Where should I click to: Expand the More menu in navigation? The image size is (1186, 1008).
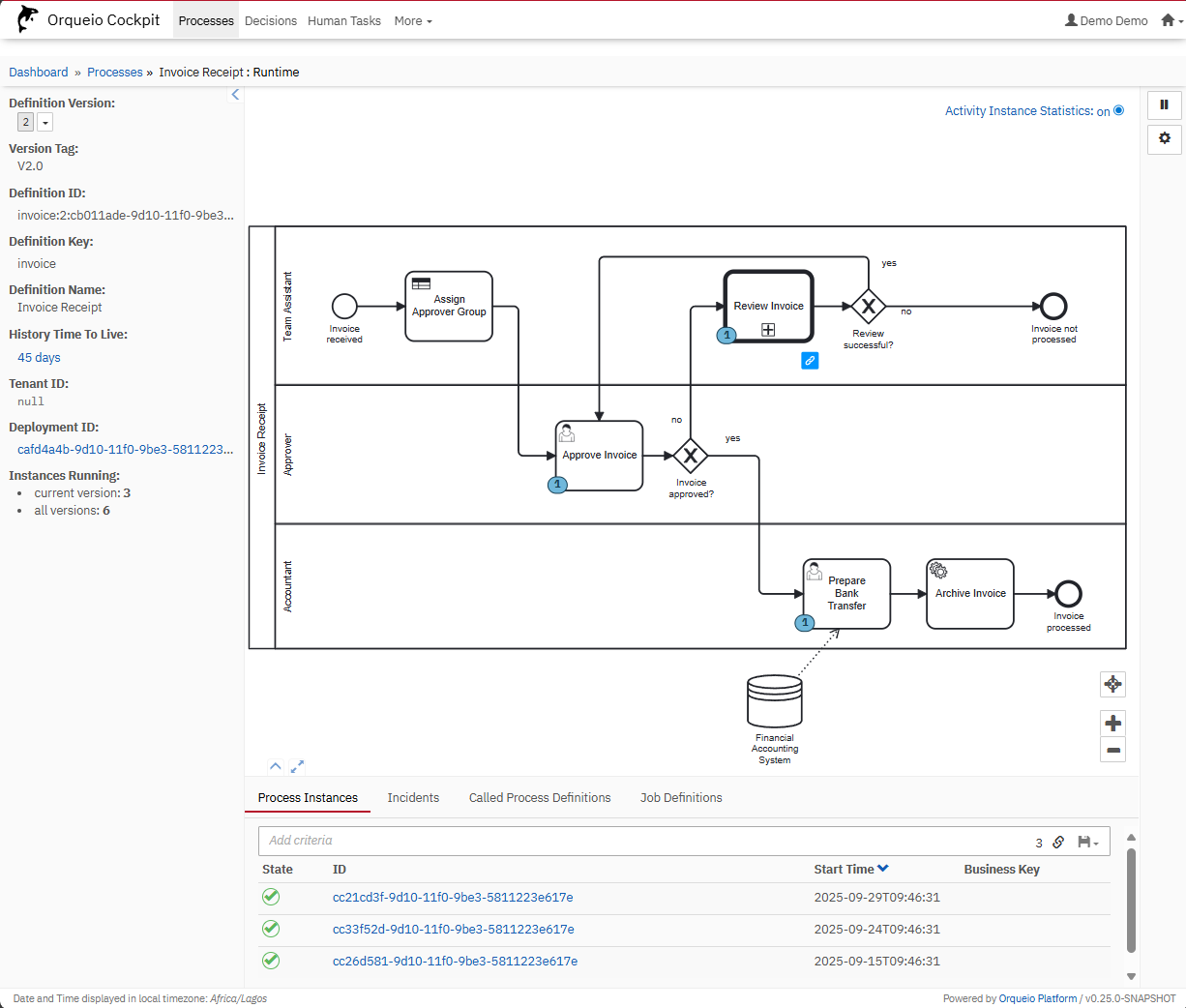(x=413, y=20)
